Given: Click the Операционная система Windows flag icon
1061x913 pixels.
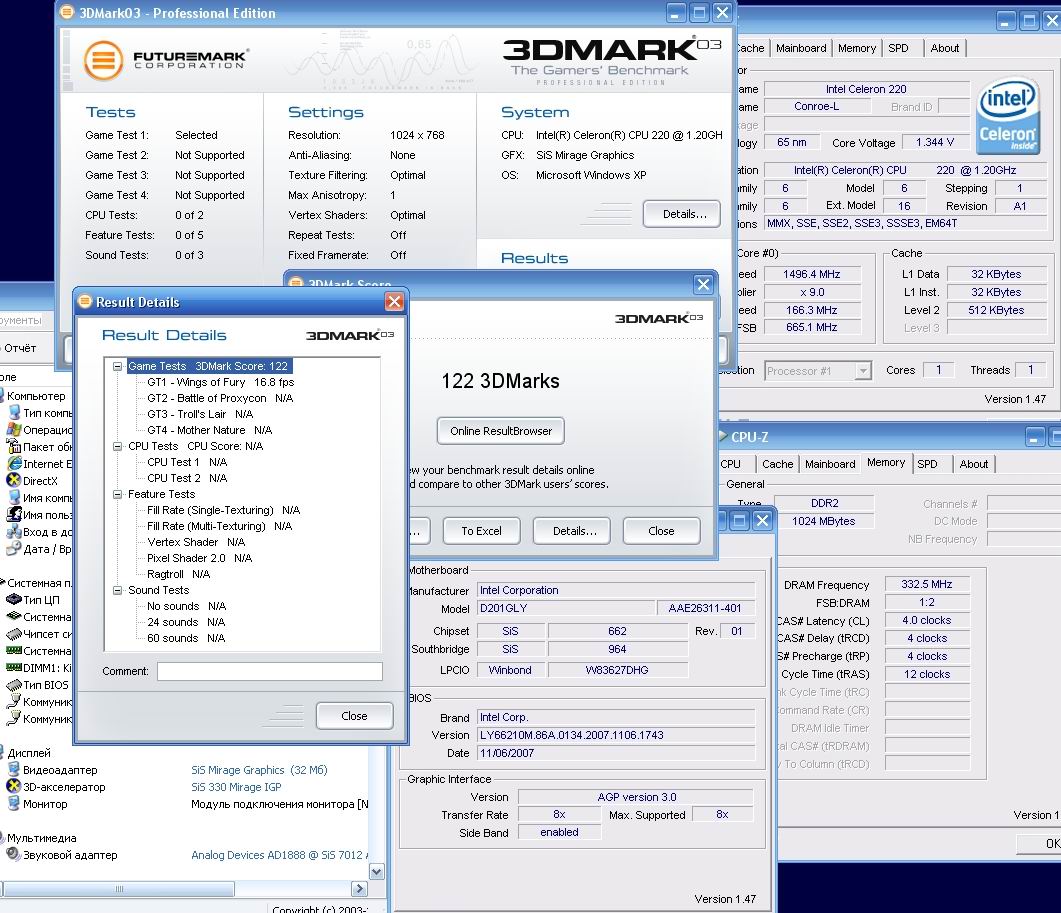Looking at the screenshot, I should point(14,430).
